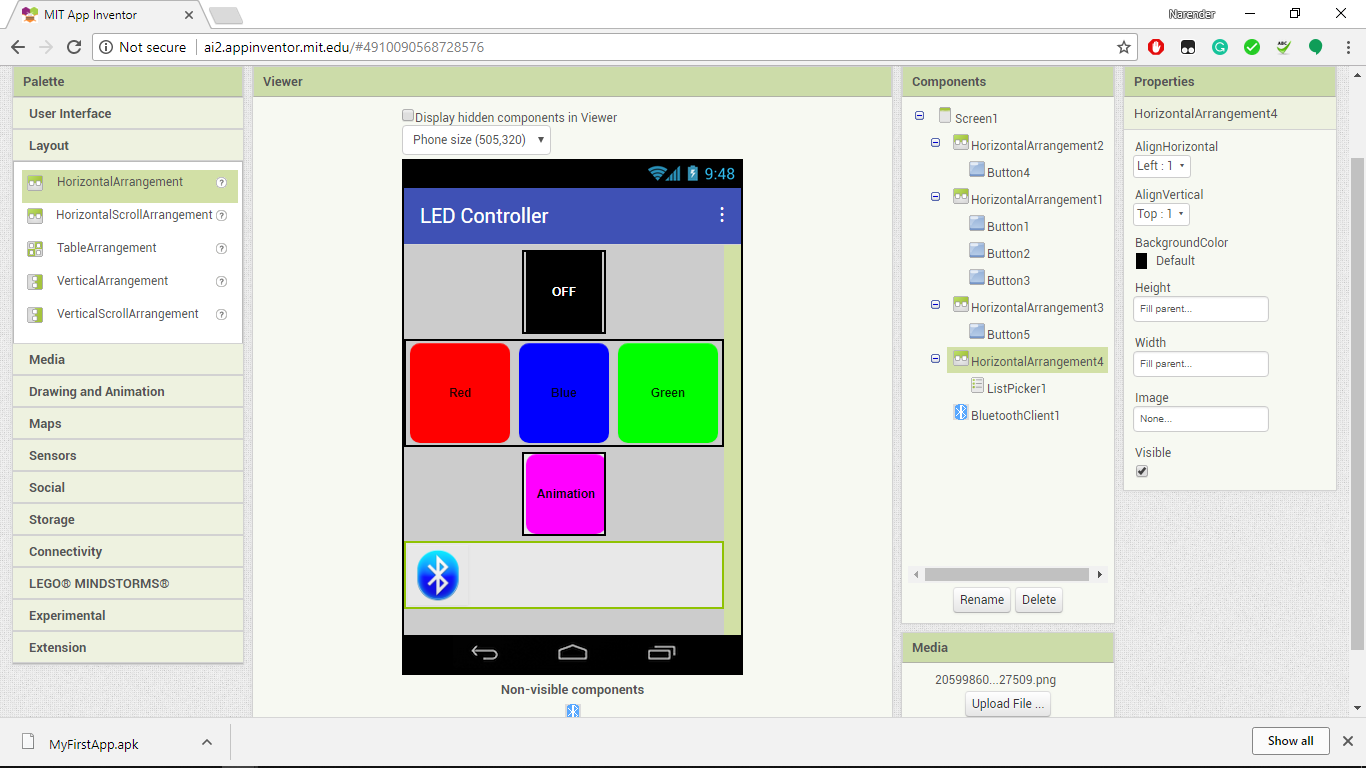Open the Storage palette section
The width and height of the screenshot is (1366, 768).
click(x=128, y=520)
